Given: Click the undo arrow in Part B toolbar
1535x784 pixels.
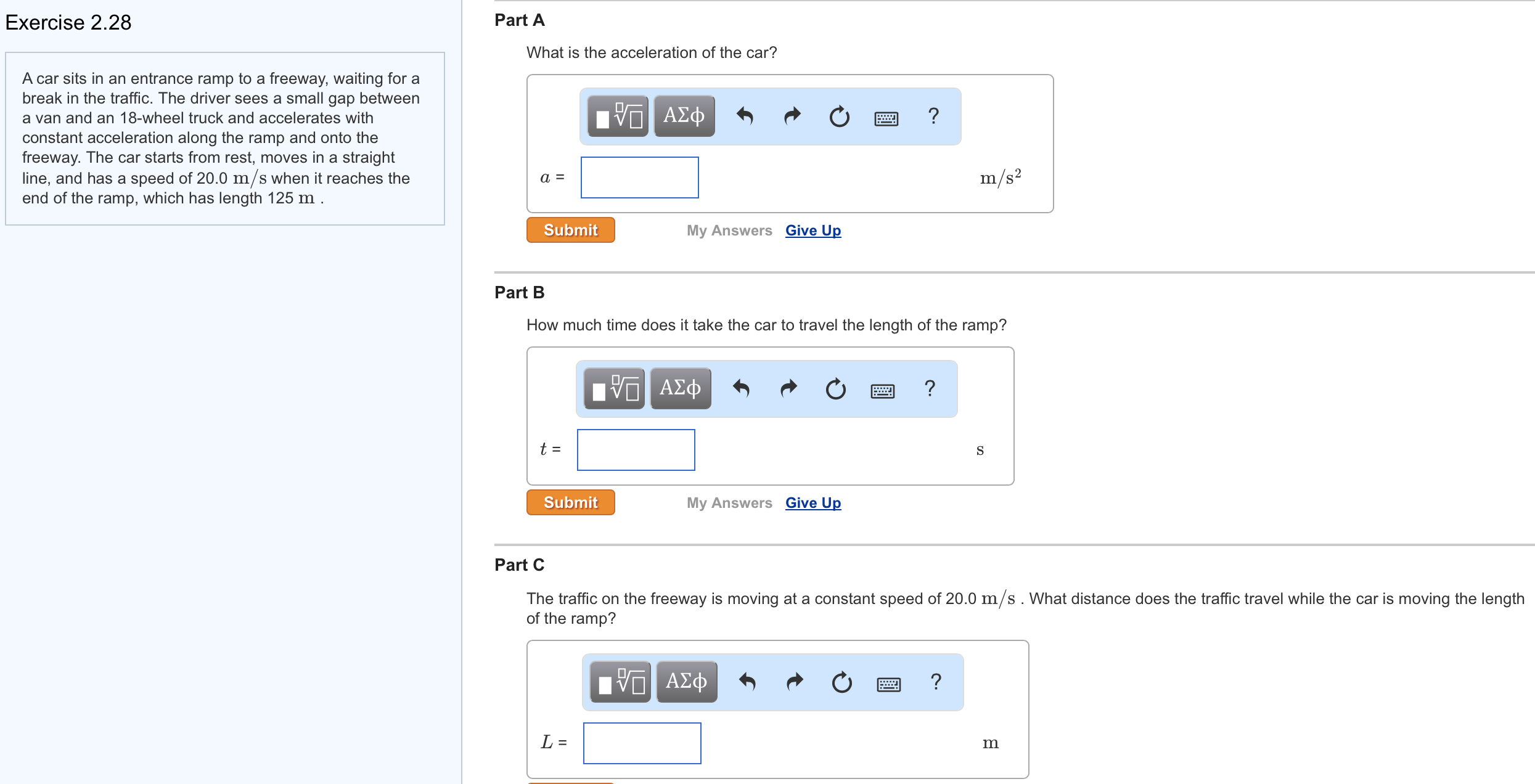Looking at the screenshot, I should point(741,388).
